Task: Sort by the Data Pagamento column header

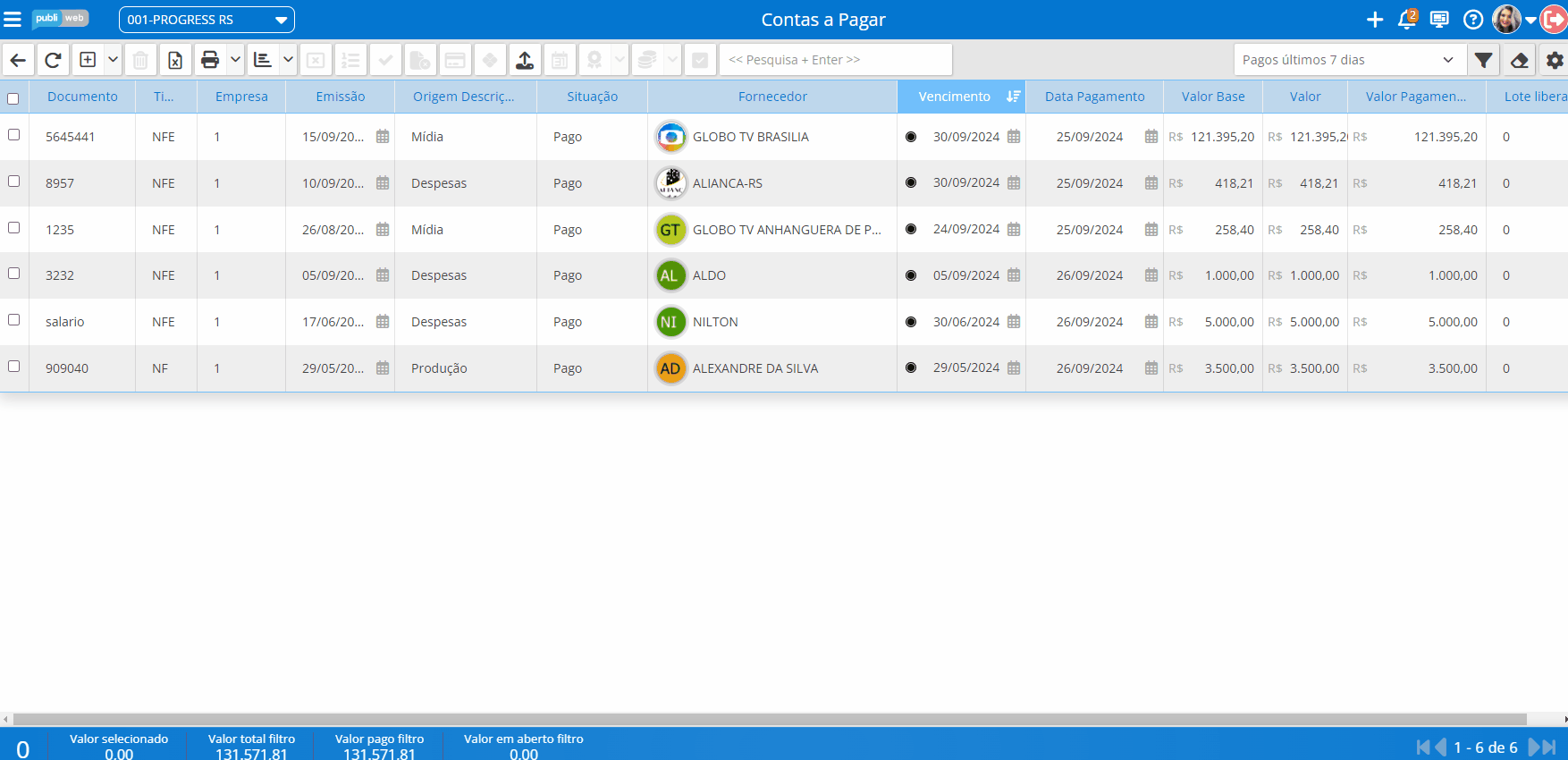Action: click(x=1094, y=97)
